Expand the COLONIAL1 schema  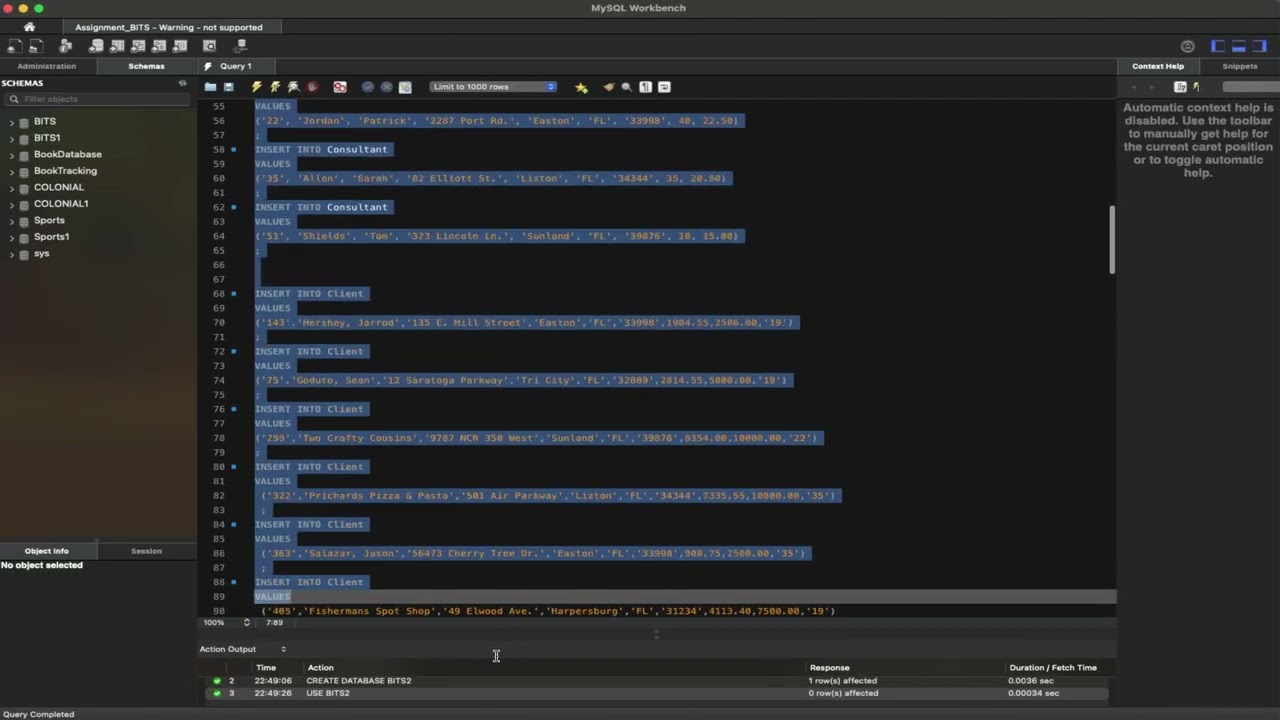[12, 204]
